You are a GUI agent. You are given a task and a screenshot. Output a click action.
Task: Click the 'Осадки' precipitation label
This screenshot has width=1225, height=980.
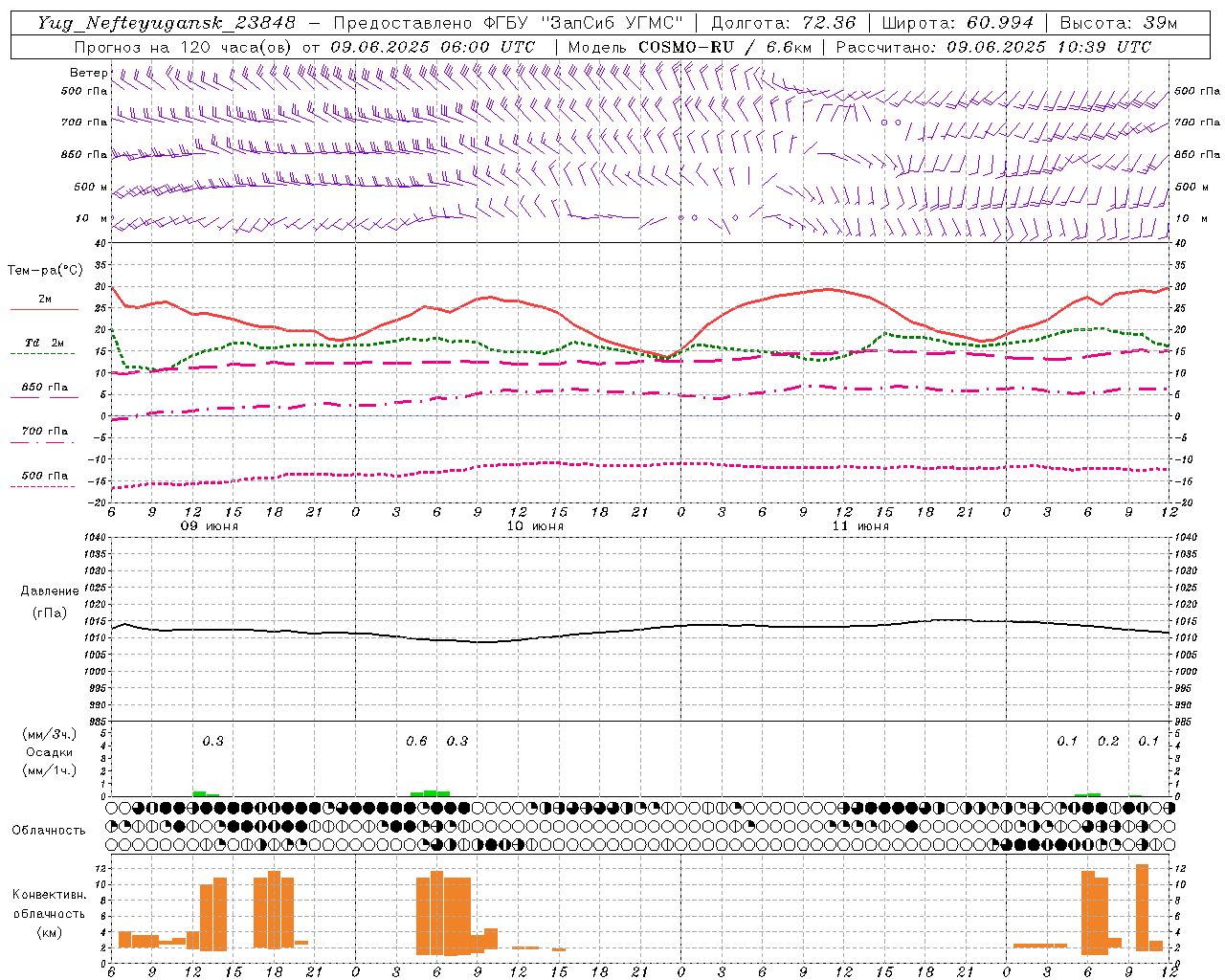(50, 752)
